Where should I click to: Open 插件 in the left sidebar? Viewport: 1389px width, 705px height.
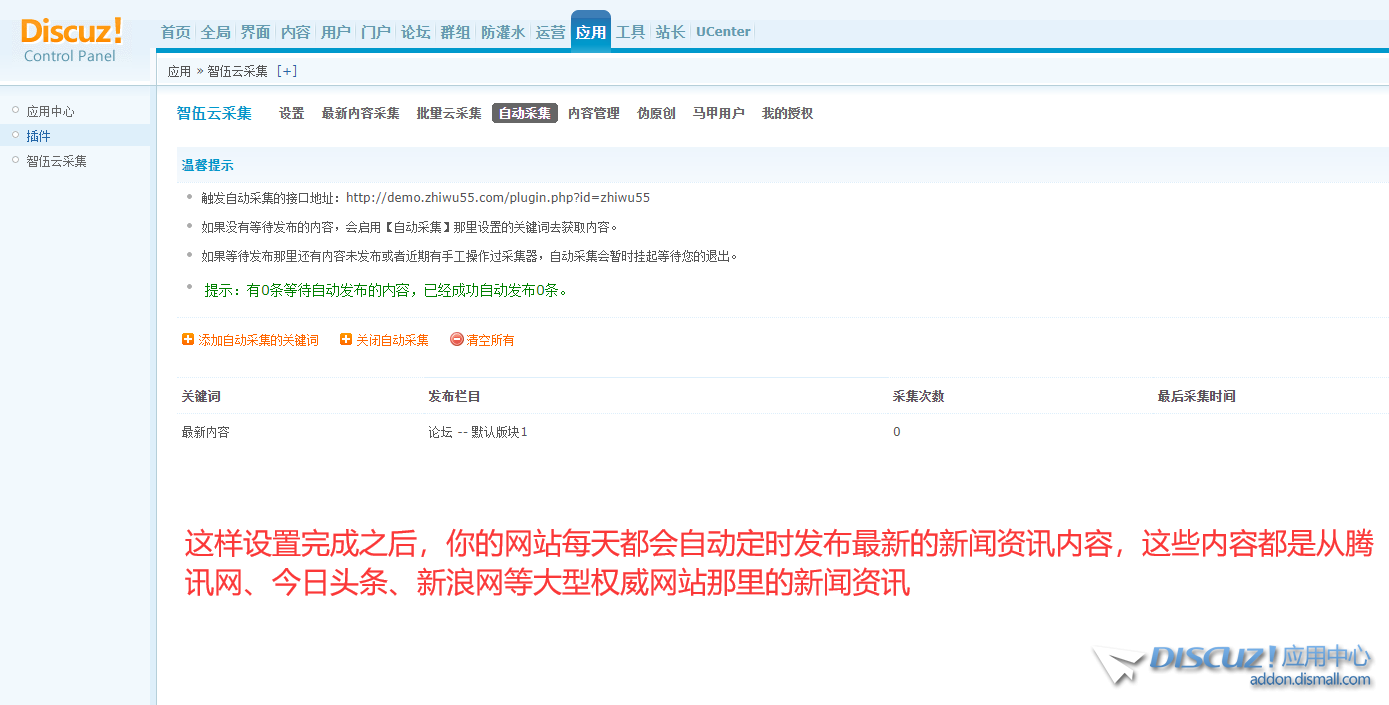pyautogui.click(x=38, y=136)
